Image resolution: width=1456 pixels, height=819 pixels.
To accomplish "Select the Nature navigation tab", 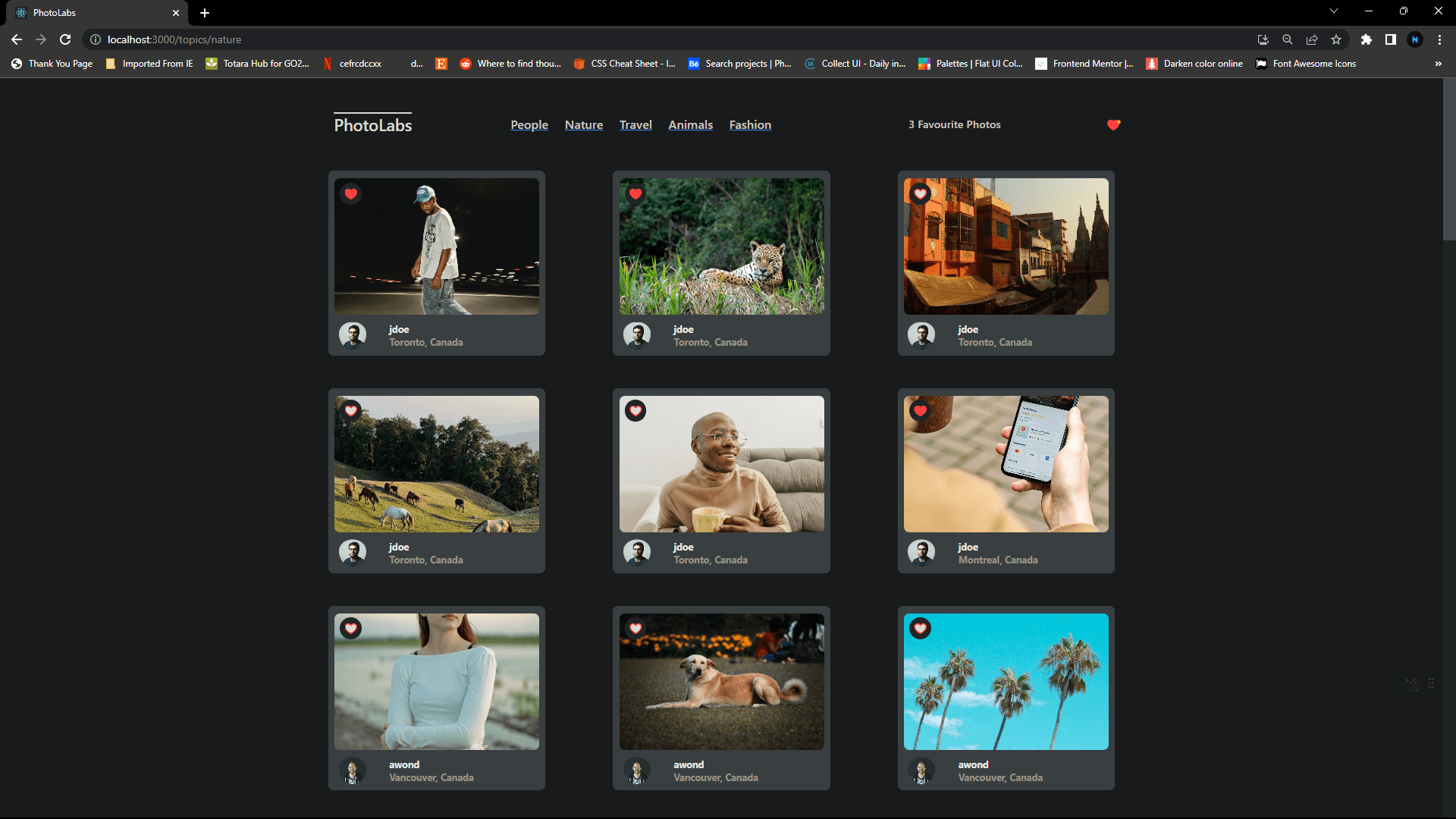I will 583,124.
